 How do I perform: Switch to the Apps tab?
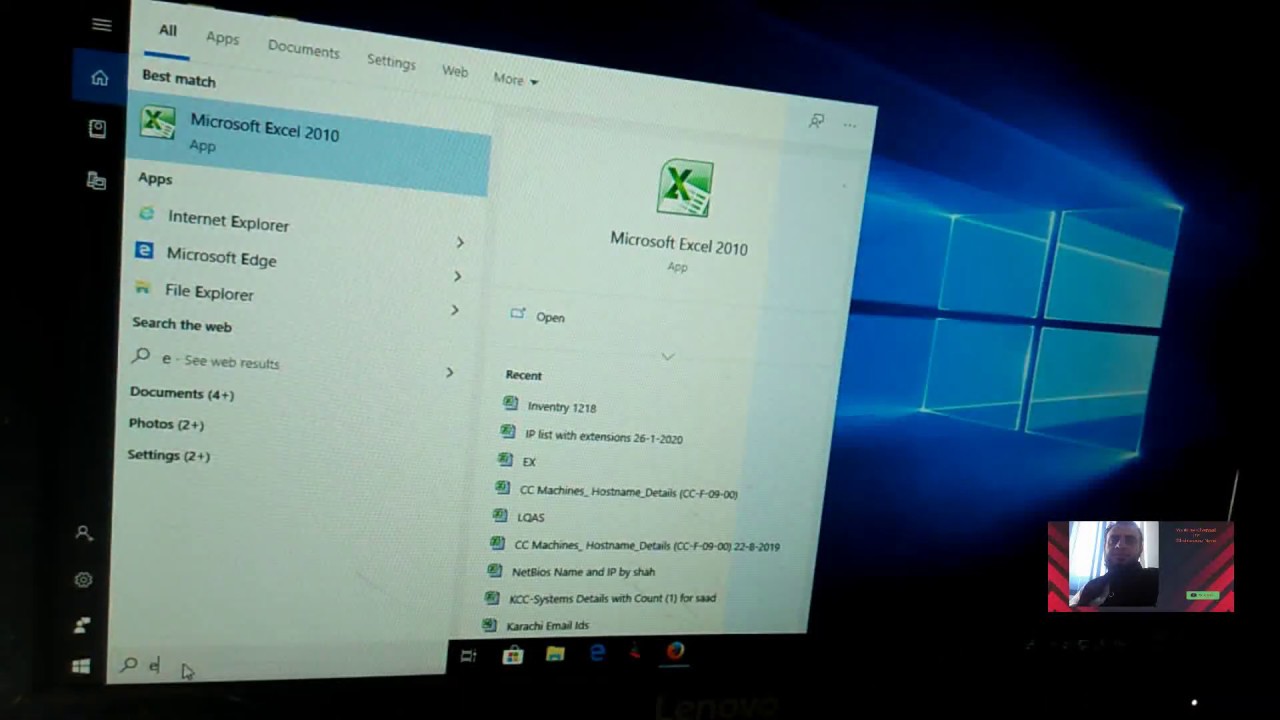tap(222, 37)
